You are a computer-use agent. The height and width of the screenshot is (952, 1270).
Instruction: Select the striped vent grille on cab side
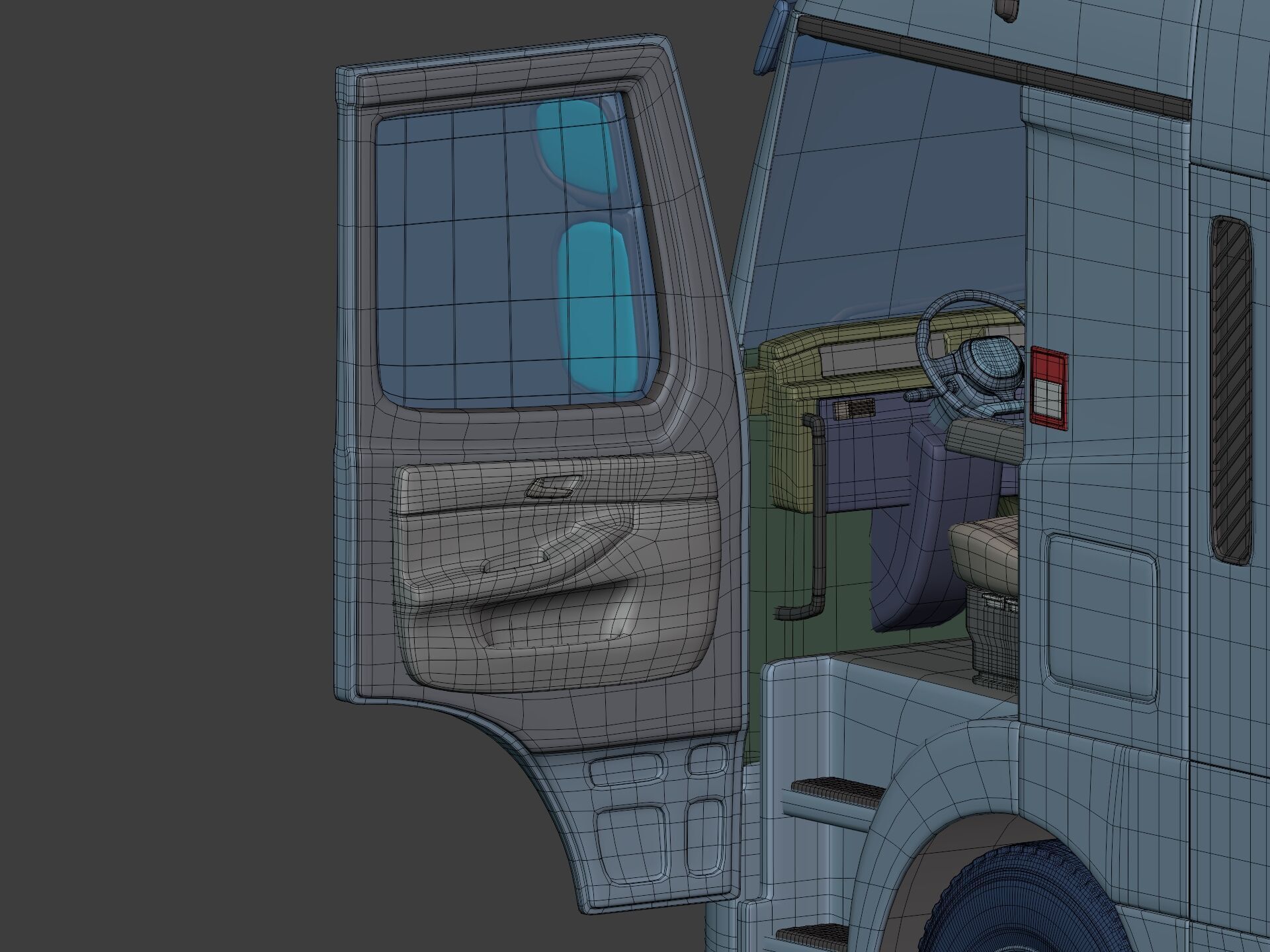coord(1232,390)
